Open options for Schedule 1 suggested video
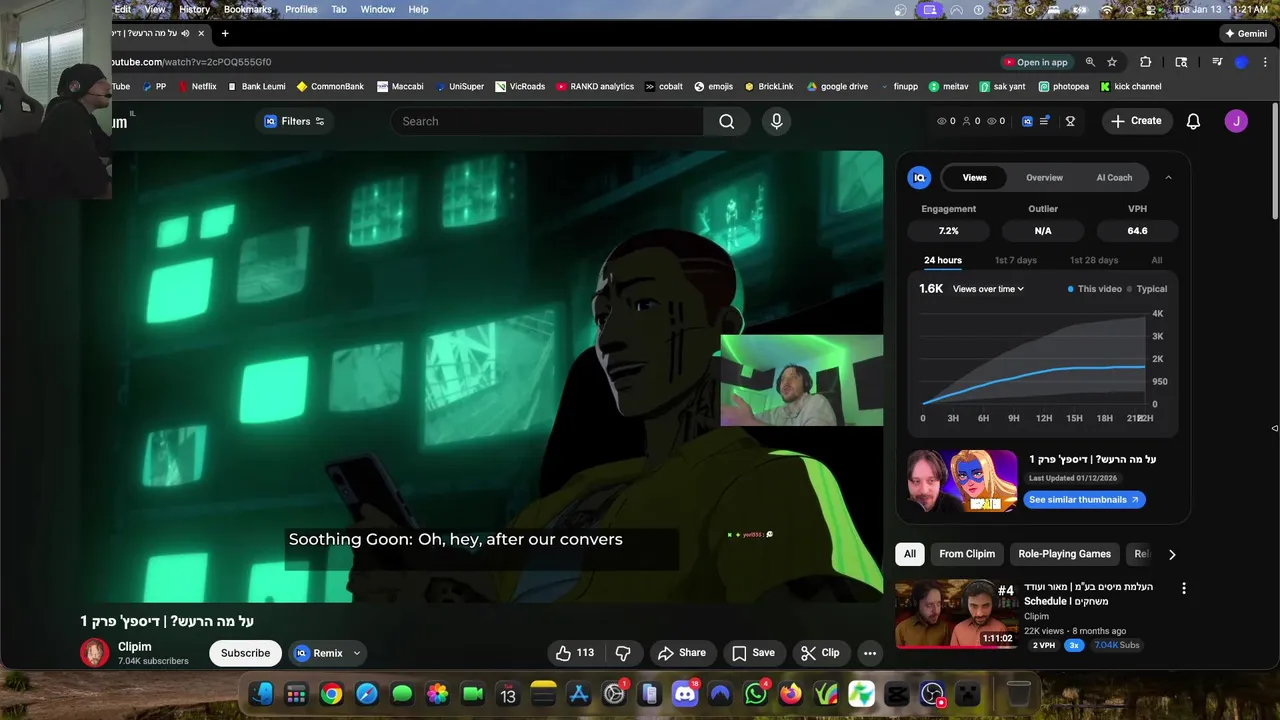 point(1184,588)
